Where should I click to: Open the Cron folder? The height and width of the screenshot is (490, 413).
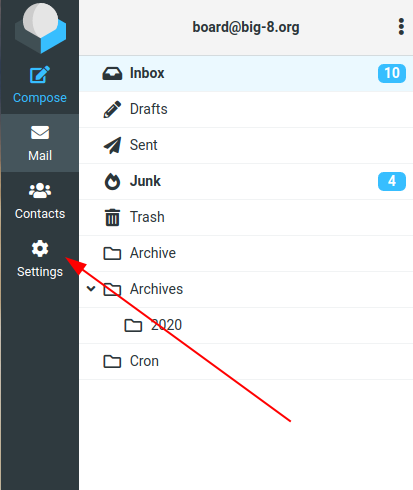246,361
